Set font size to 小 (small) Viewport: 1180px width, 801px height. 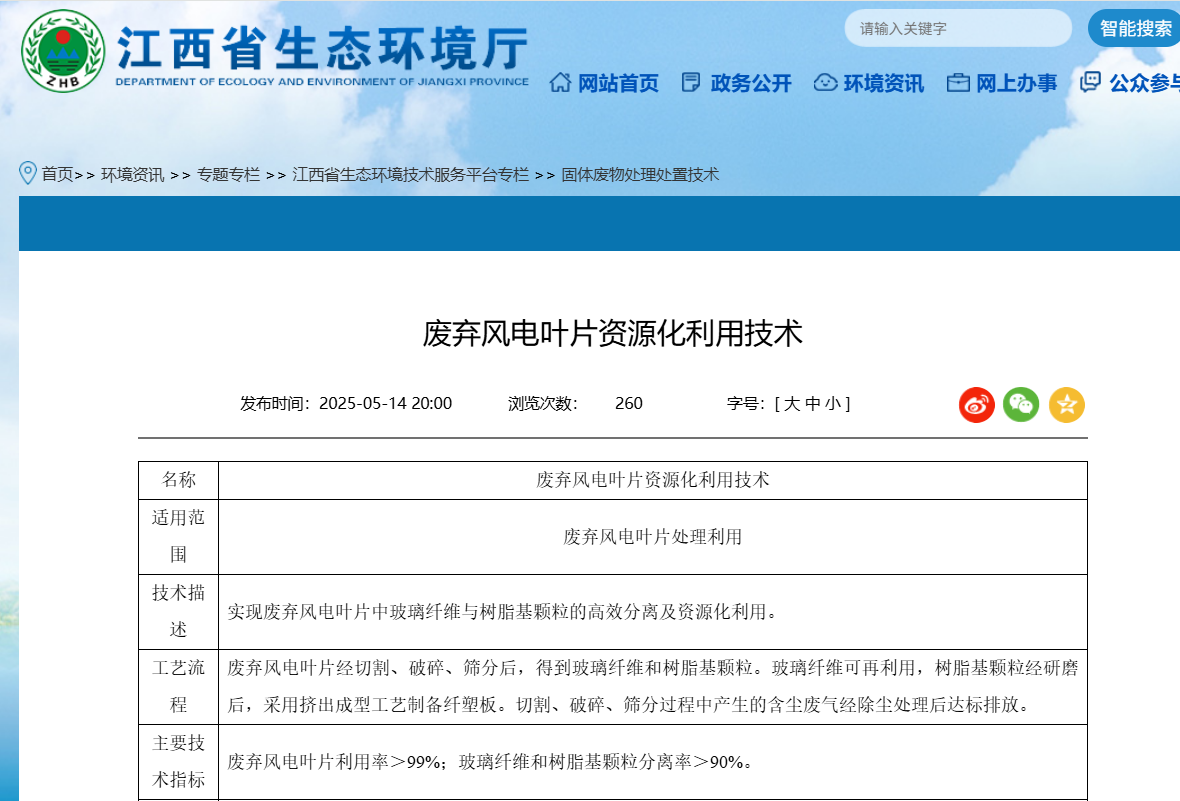(x=833, y=404)
